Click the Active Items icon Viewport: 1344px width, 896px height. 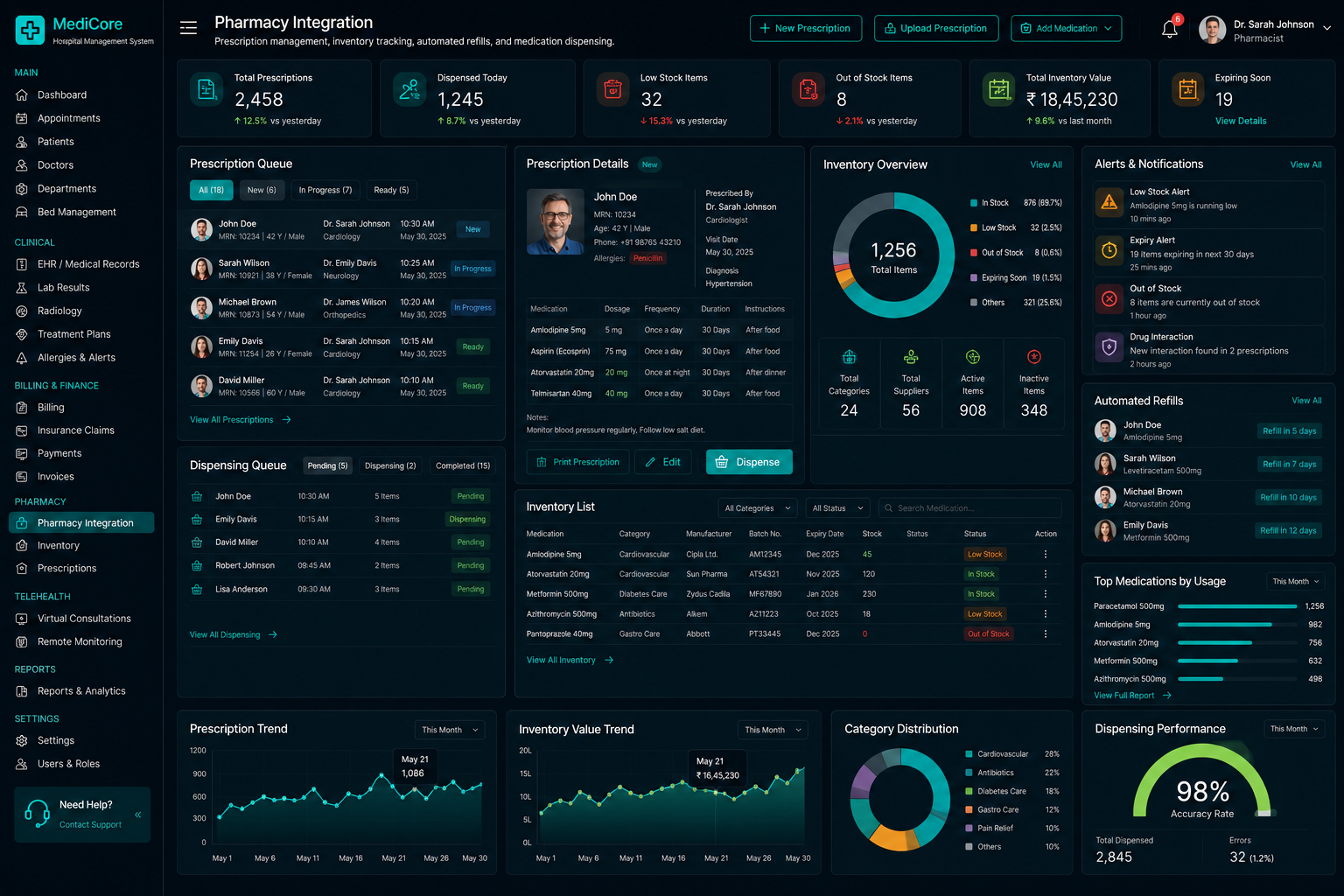(973, 357)
